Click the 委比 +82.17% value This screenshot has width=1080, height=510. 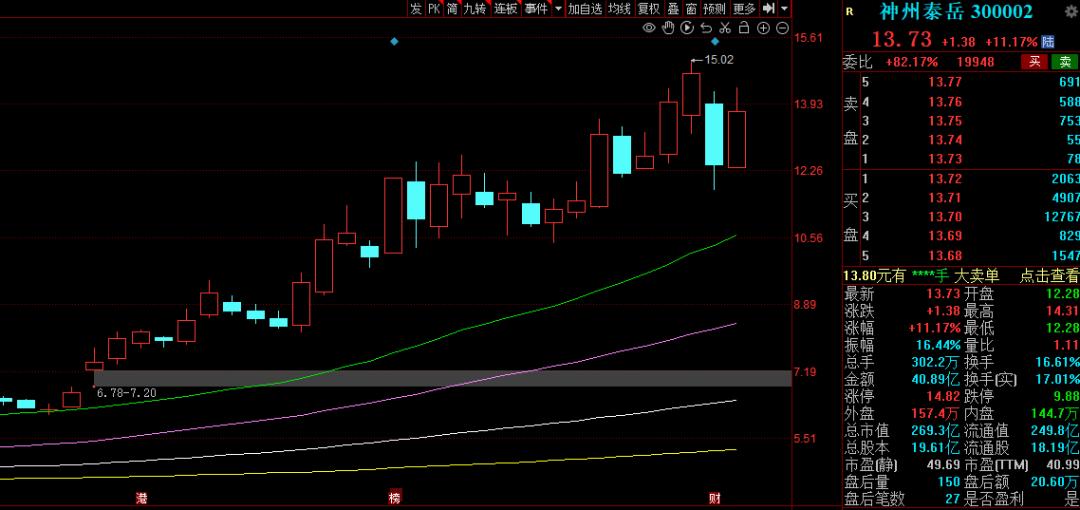click(912, 62)
